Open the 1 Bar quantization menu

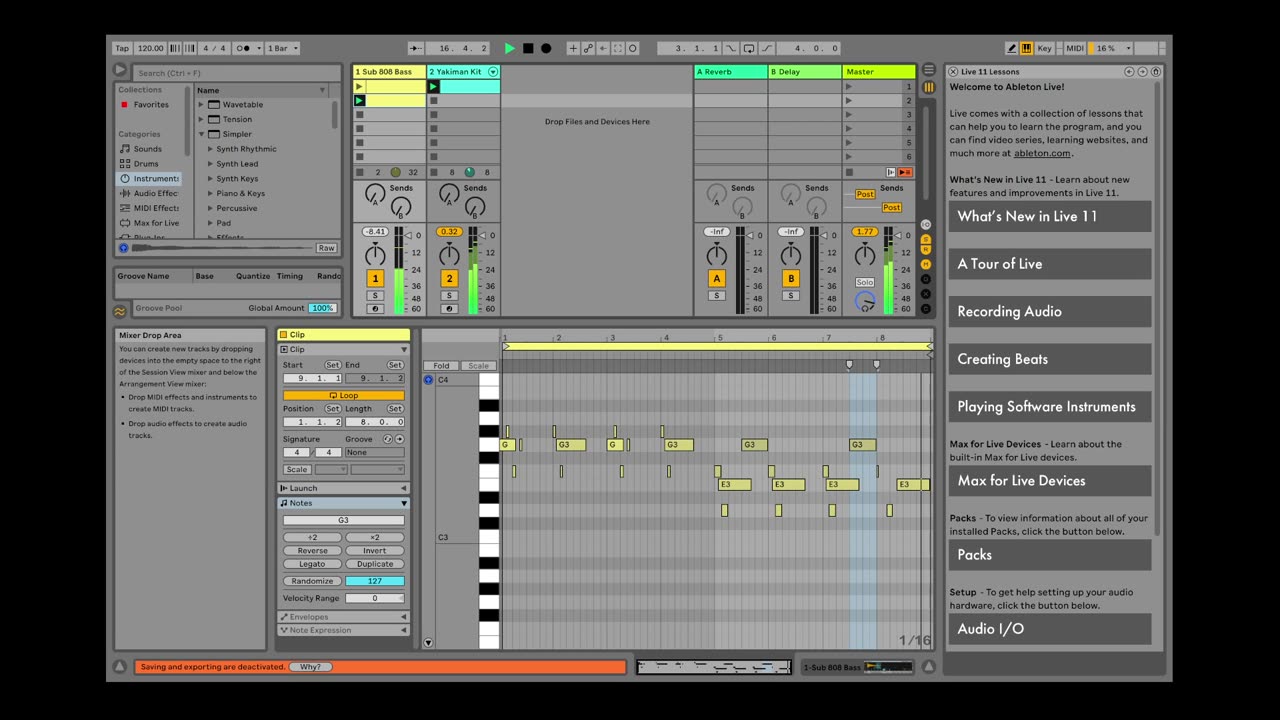point(283,48)
